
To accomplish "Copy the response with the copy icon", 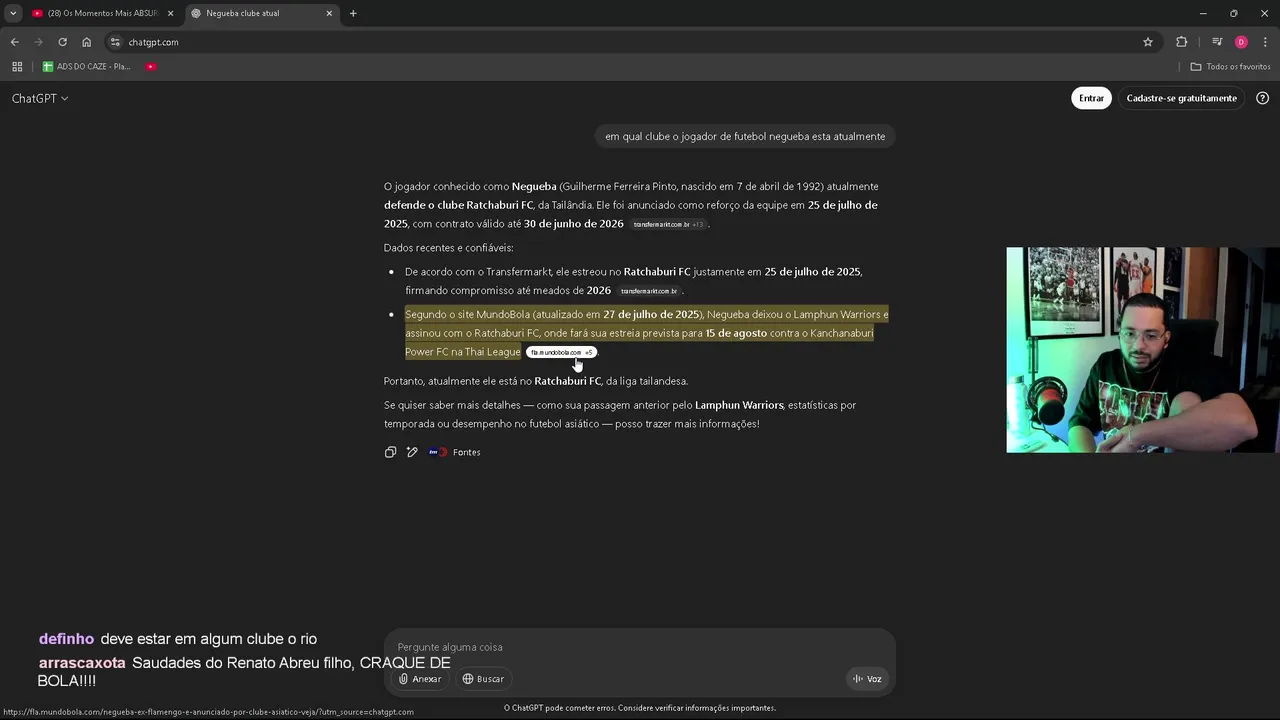I will pos(391,452).
